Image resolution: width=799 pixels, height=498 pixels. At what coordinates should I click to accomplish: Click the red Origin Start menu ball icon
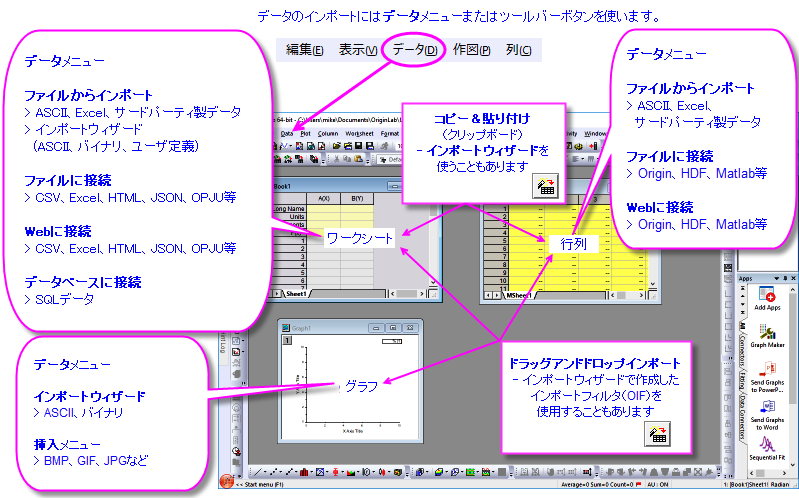(x=227, y=481)
